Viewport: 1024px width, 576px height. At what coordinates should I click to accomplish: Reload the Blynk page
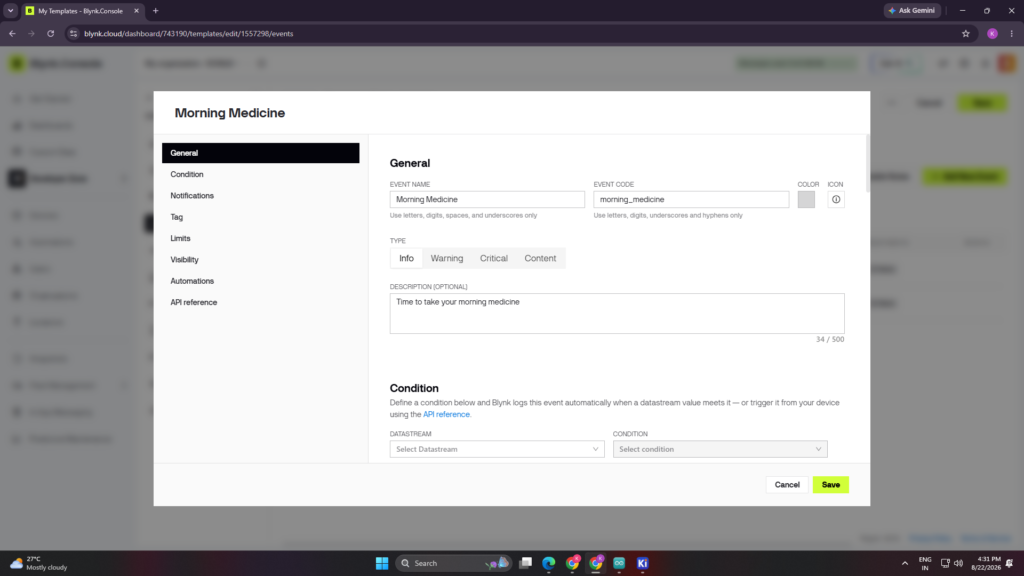(50, 33)
